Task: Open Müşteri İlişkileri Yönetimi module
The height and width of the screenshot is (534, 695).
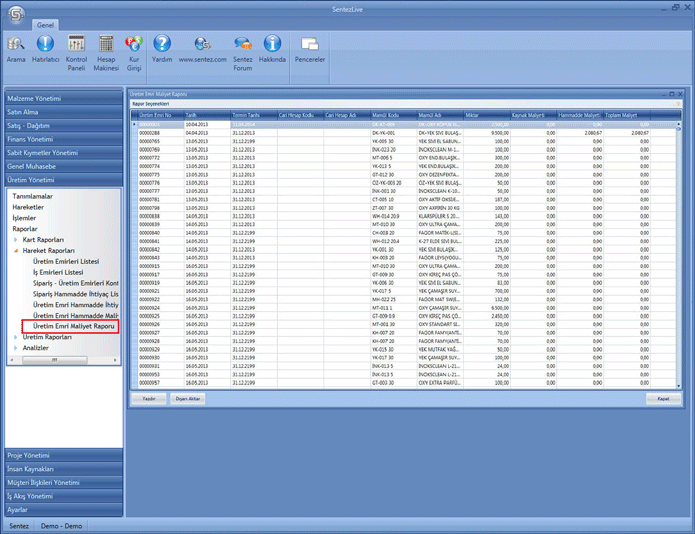Action: (64, 483)
